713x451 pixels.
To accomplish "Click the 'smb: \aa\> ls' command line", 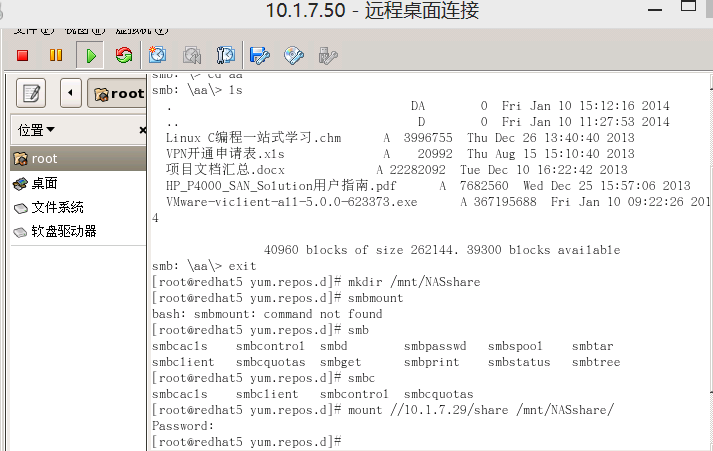I will click(197, 90).
